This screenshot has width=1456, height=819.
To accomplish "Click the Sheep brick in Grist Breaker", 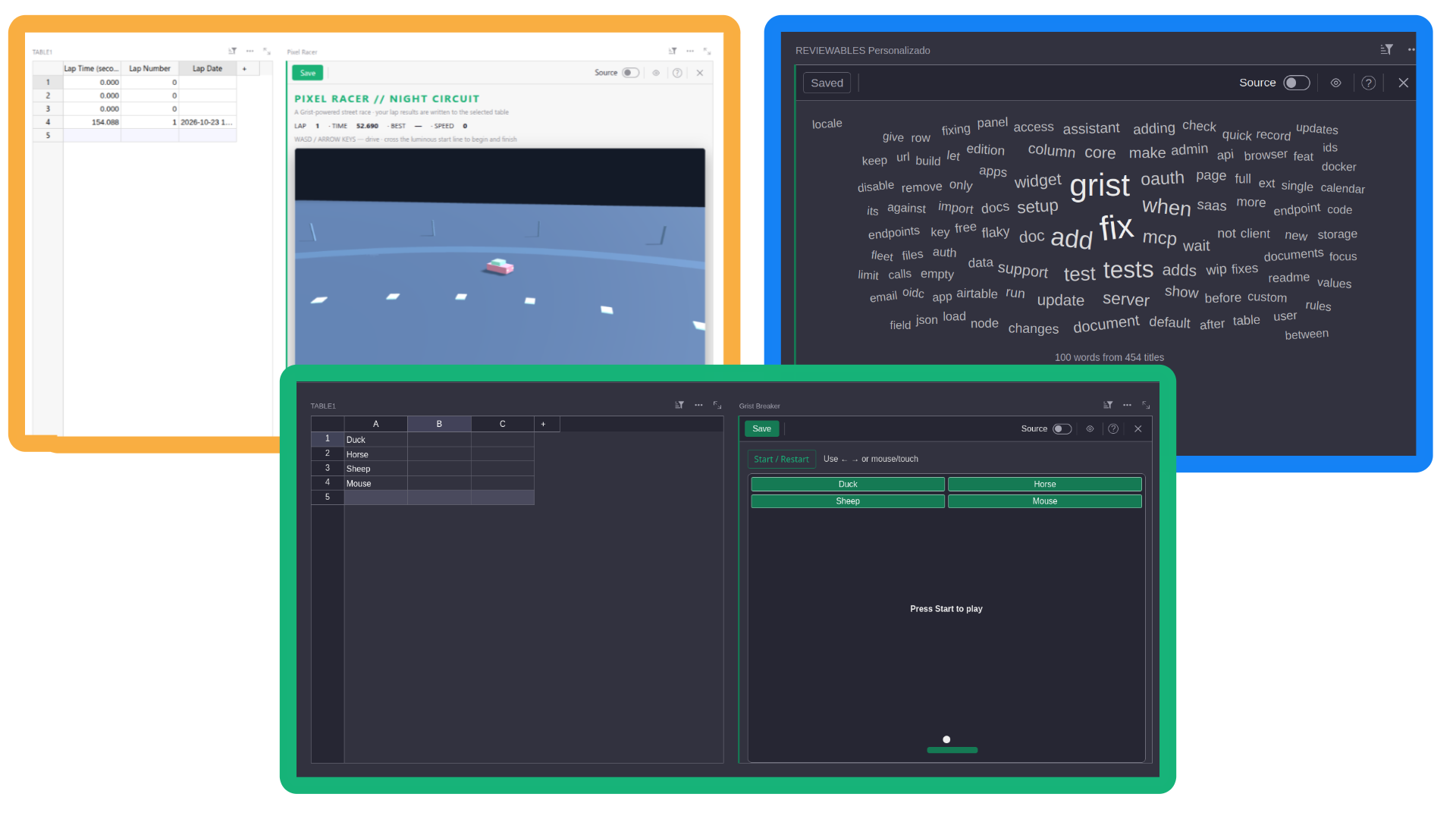I will pyautogui.click(x=848, y=501).
